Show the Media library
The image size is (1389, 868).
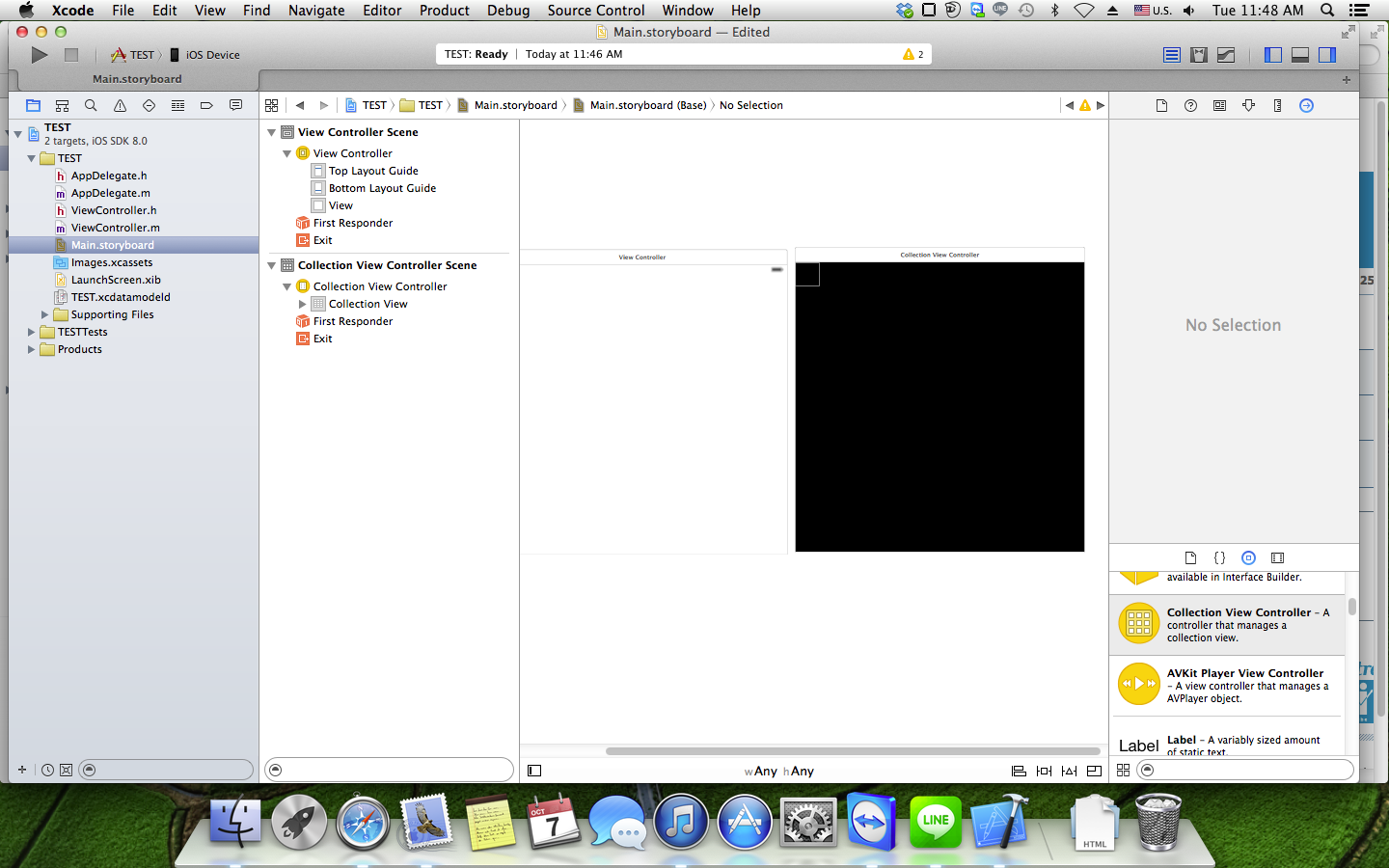pos(1277,557)
